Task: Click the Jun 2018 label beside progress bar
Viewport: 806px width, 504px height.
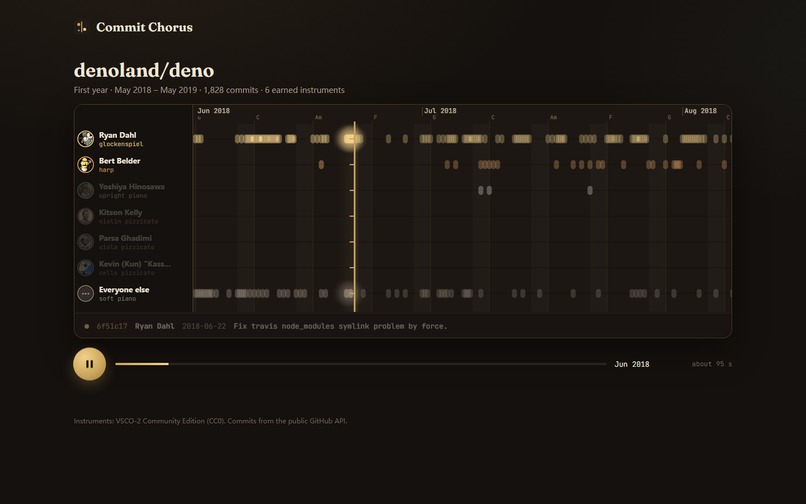Action: pos(632,364)
